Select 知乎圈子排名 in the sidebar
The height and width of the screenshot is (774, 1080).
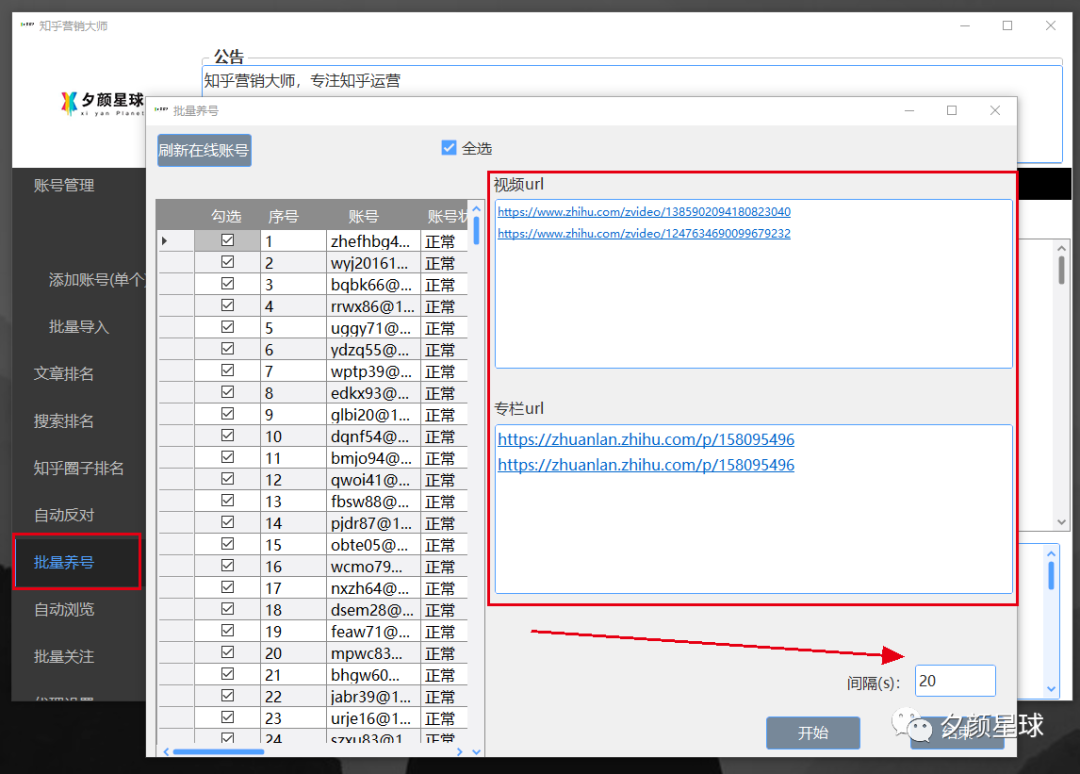[x=79, y=468]
